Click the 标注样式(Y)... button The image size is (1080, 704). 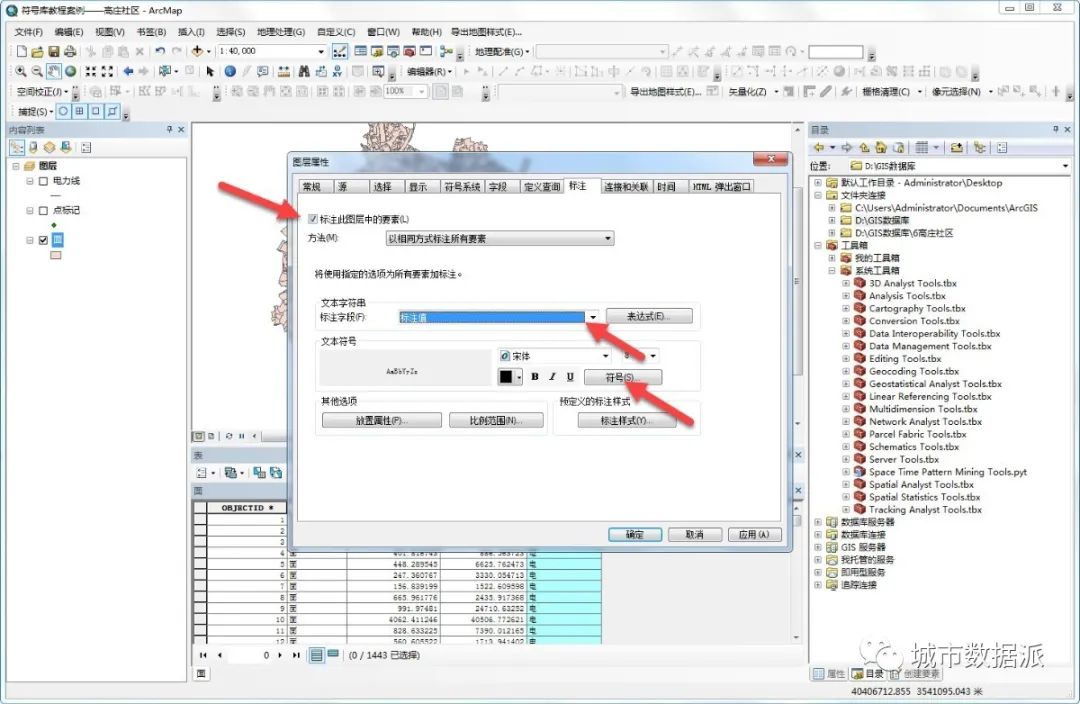[x=626, y=420]
